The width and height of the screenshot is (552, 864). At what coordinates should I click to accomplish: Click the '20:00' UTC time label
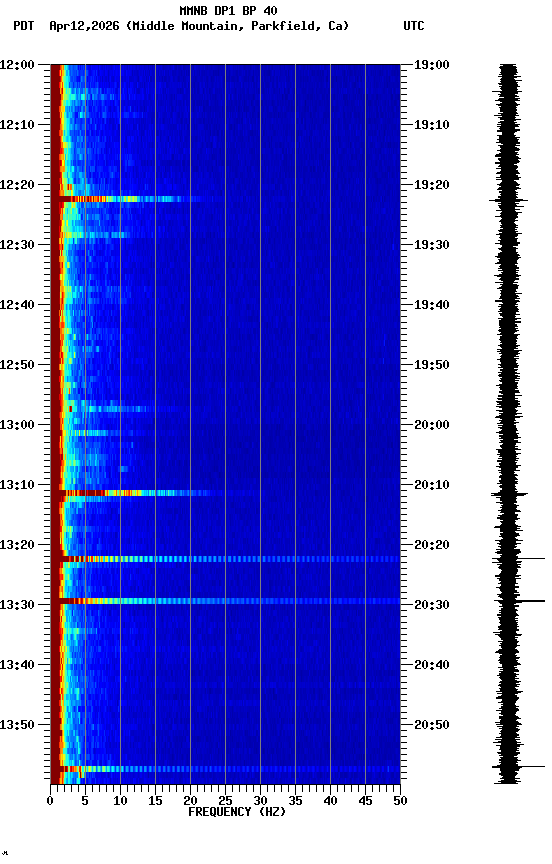click(x=432, y=425)
